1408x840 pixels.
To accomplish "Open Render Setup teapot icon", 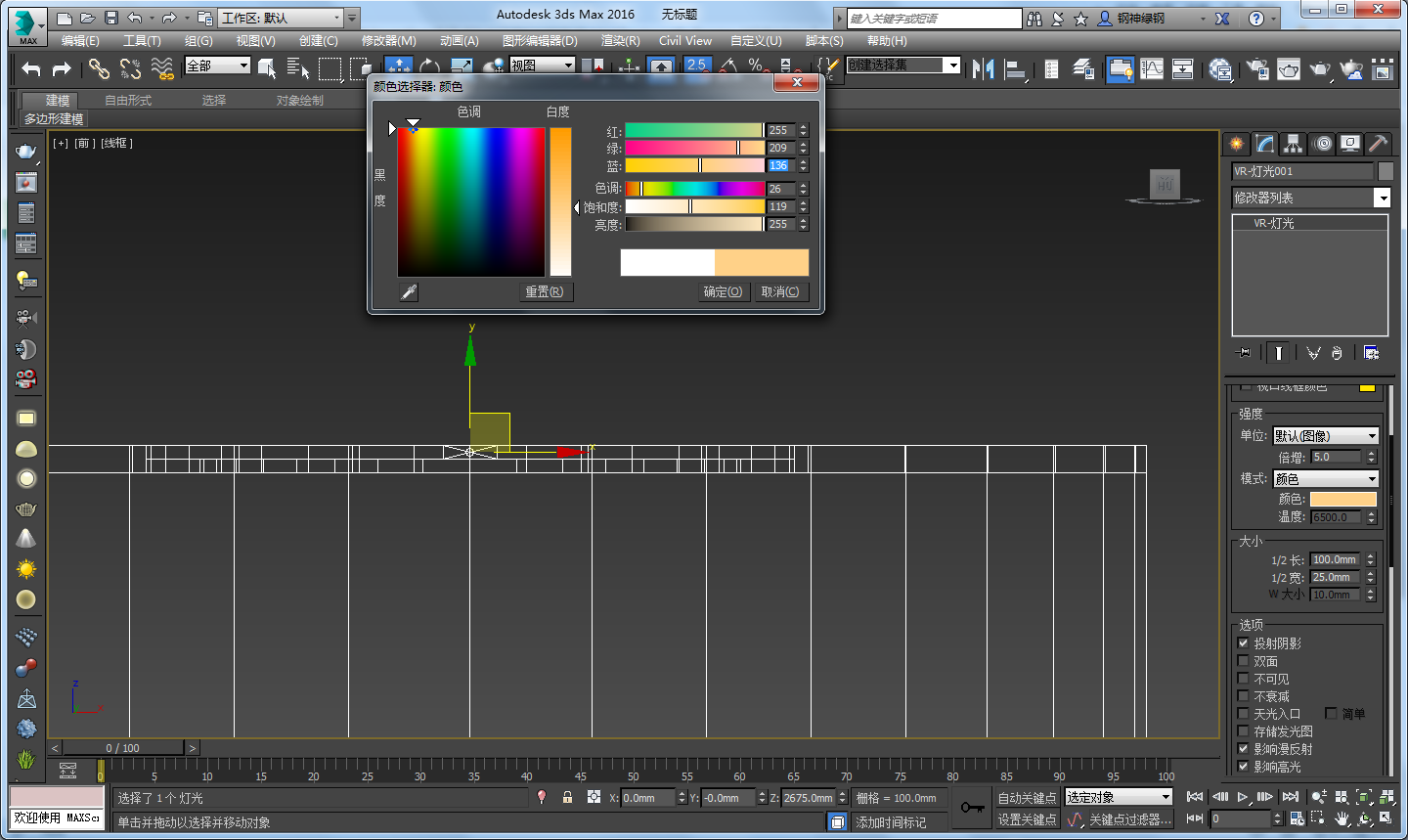I will click(1257, 68).
